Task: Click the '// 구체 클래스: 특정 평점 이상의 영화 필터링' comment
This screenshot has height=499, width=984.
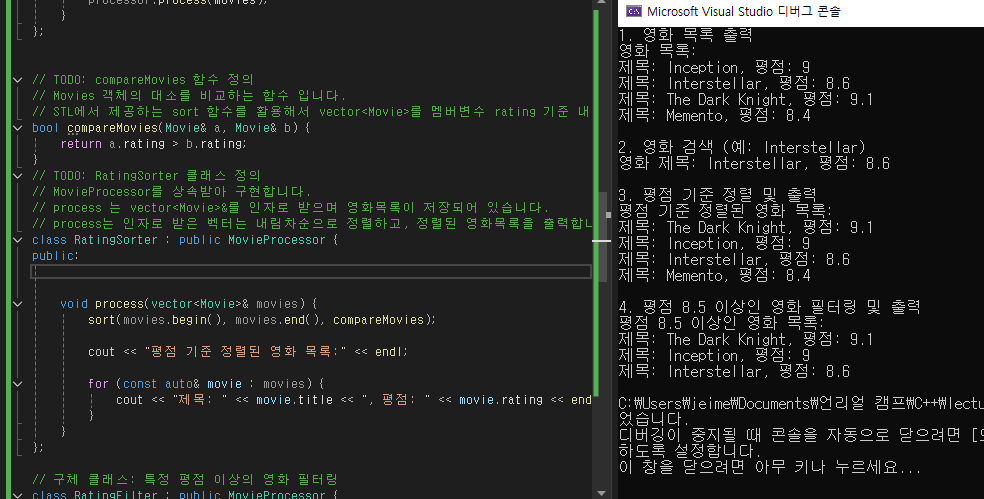Action: pos(185,480)
